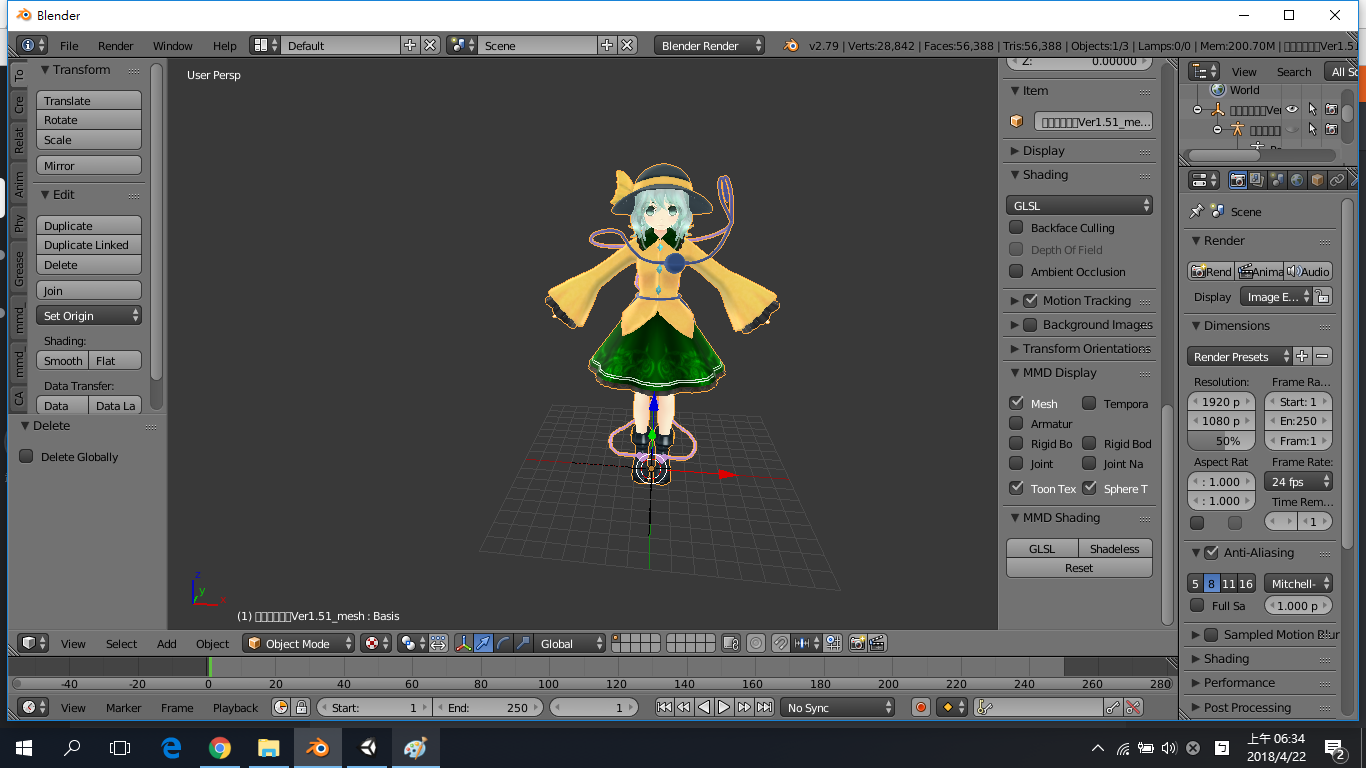Open the World properties tab globe icon

[1297, 180]
